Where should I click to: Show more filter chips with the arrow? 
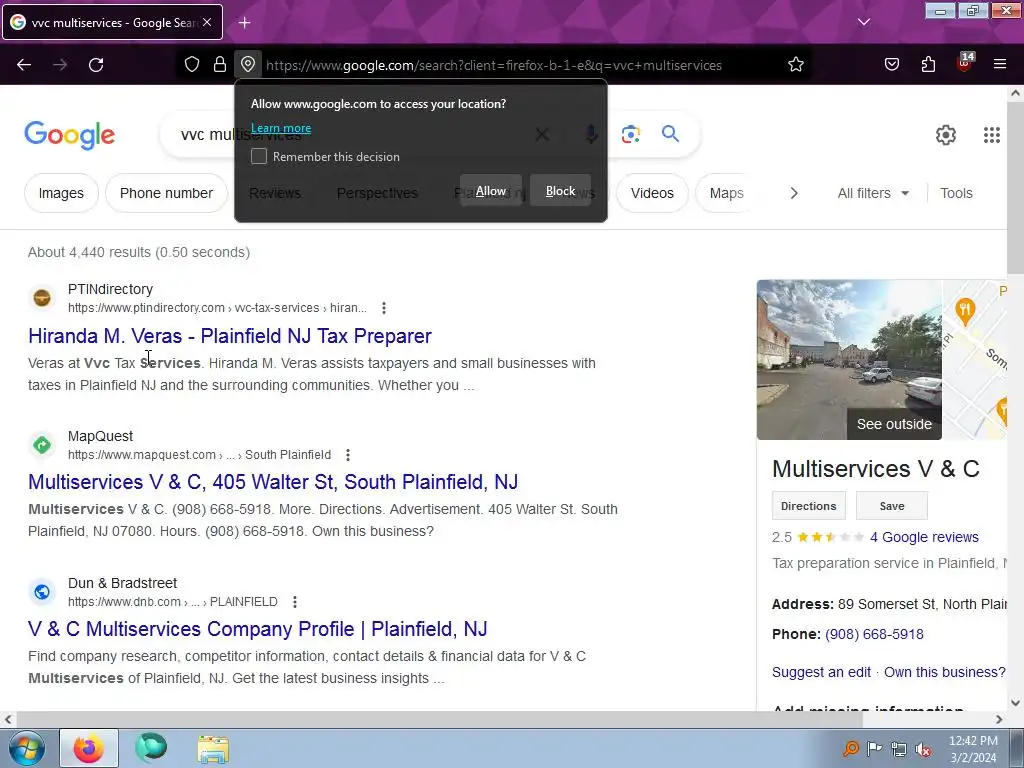pos(794,193)
